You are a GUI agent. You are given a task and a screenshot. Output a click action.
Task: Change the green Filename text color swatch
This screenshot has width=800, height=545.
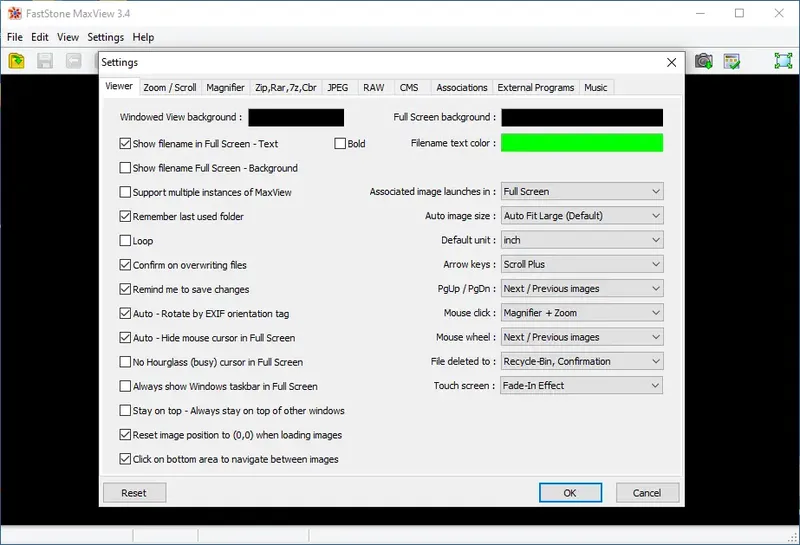click(x=582, y=143)
